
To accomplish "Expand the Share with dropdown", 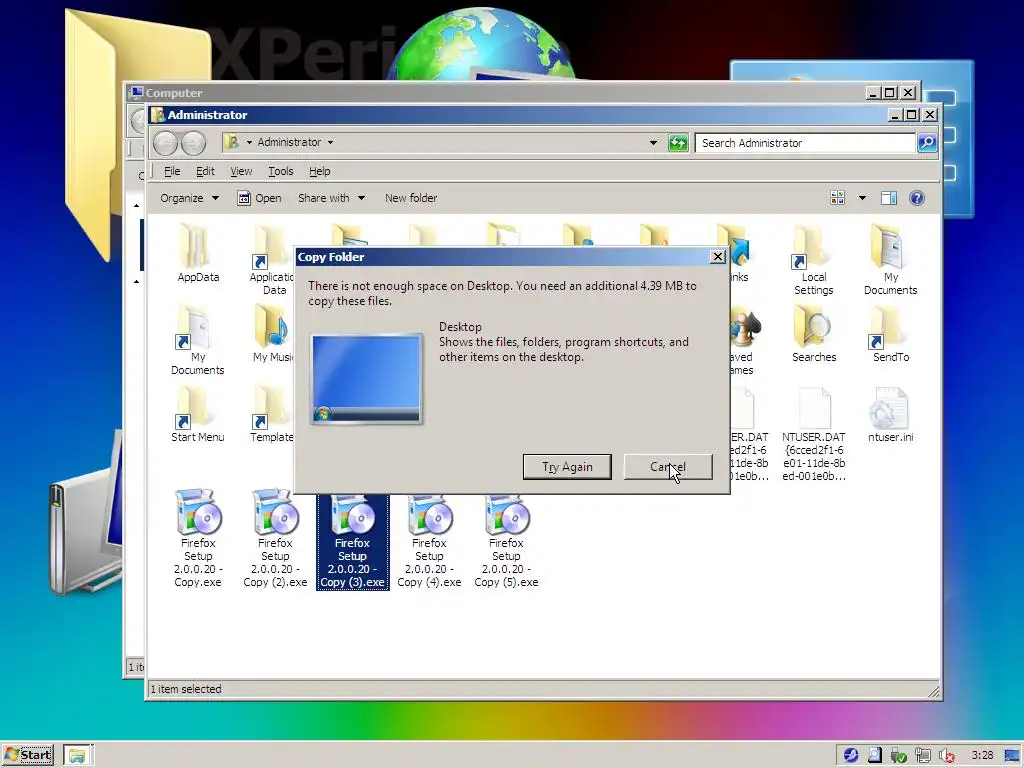I will (x=331, y=198).
